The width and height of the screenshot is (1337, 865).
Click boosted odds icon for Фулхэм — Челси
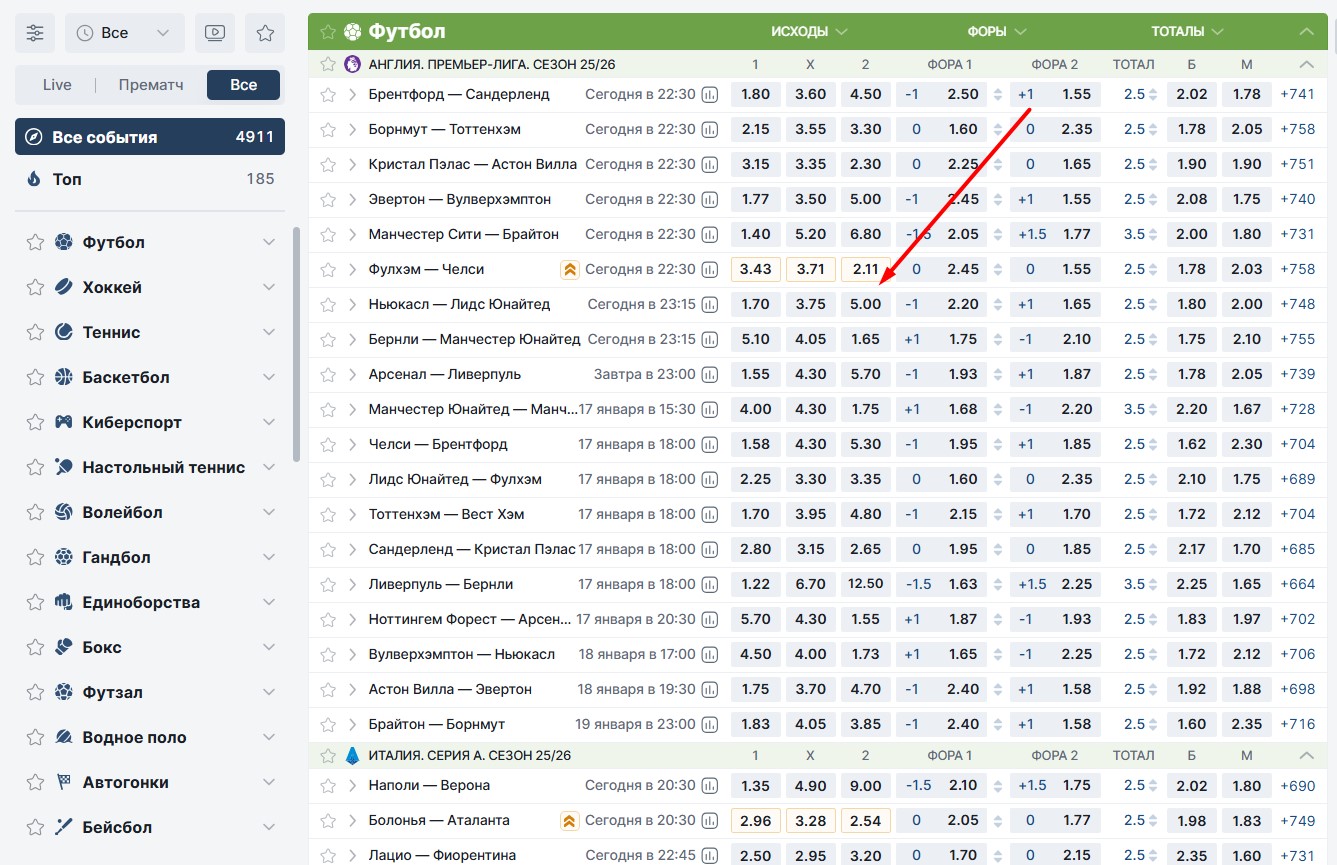point(570,269)
